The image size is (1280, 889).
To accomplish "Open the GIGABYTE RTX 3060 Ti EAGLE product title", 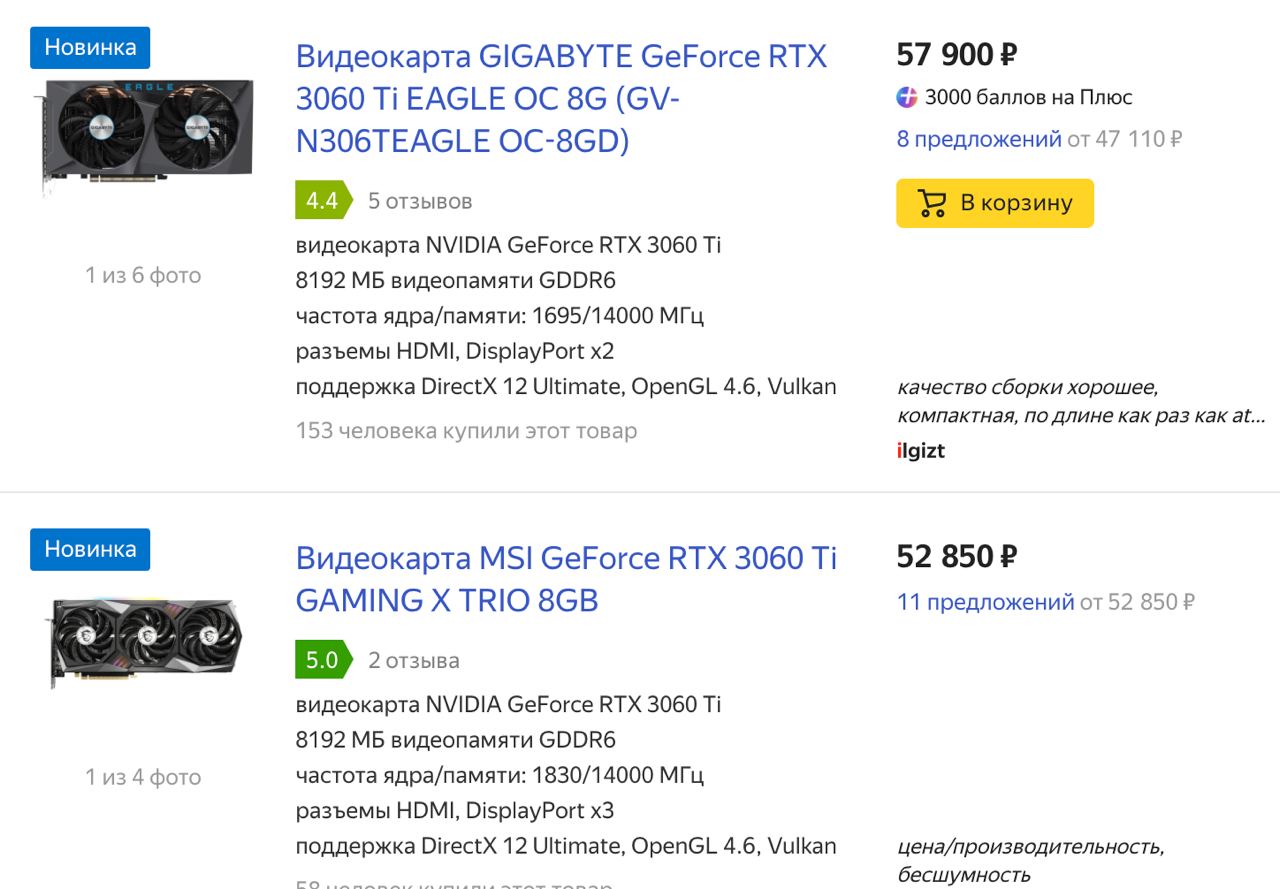I will click(x=562, y=99).
